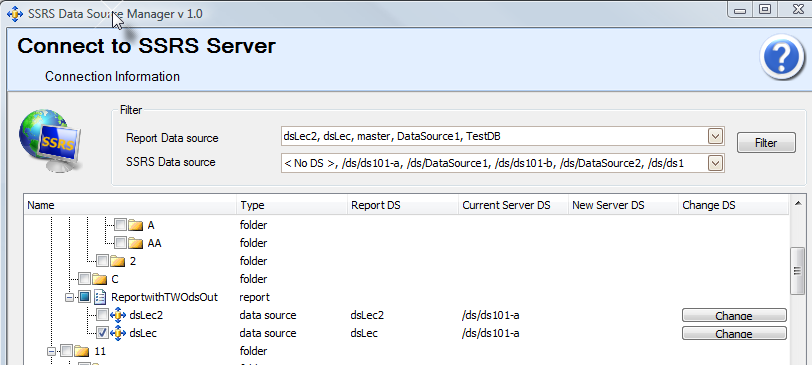The image size is (812, 365).
Task: Check the dsLec2 data source checkbox
Action: click(x=103, y=315)
